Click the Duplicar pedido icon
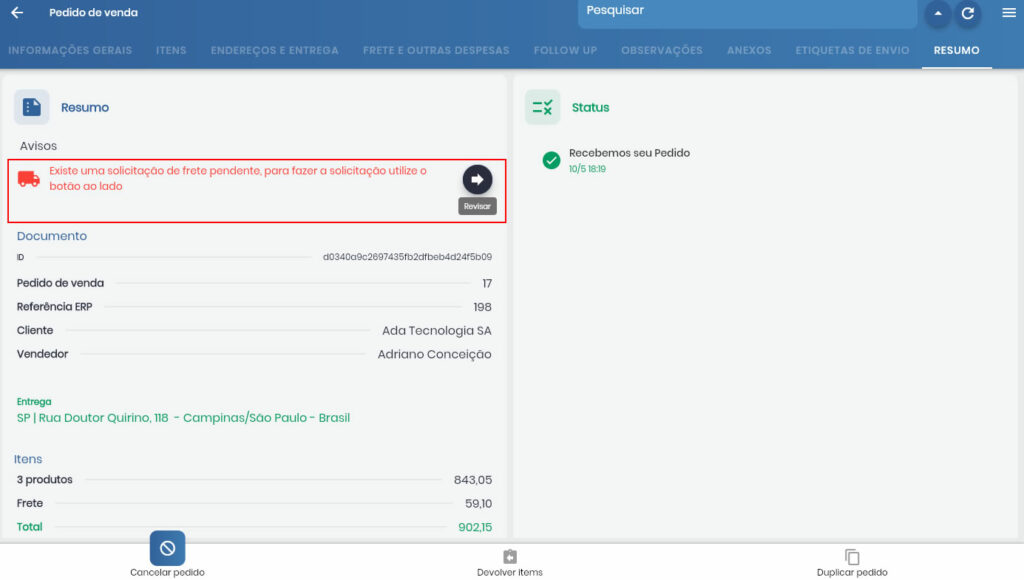 point(852,557)
